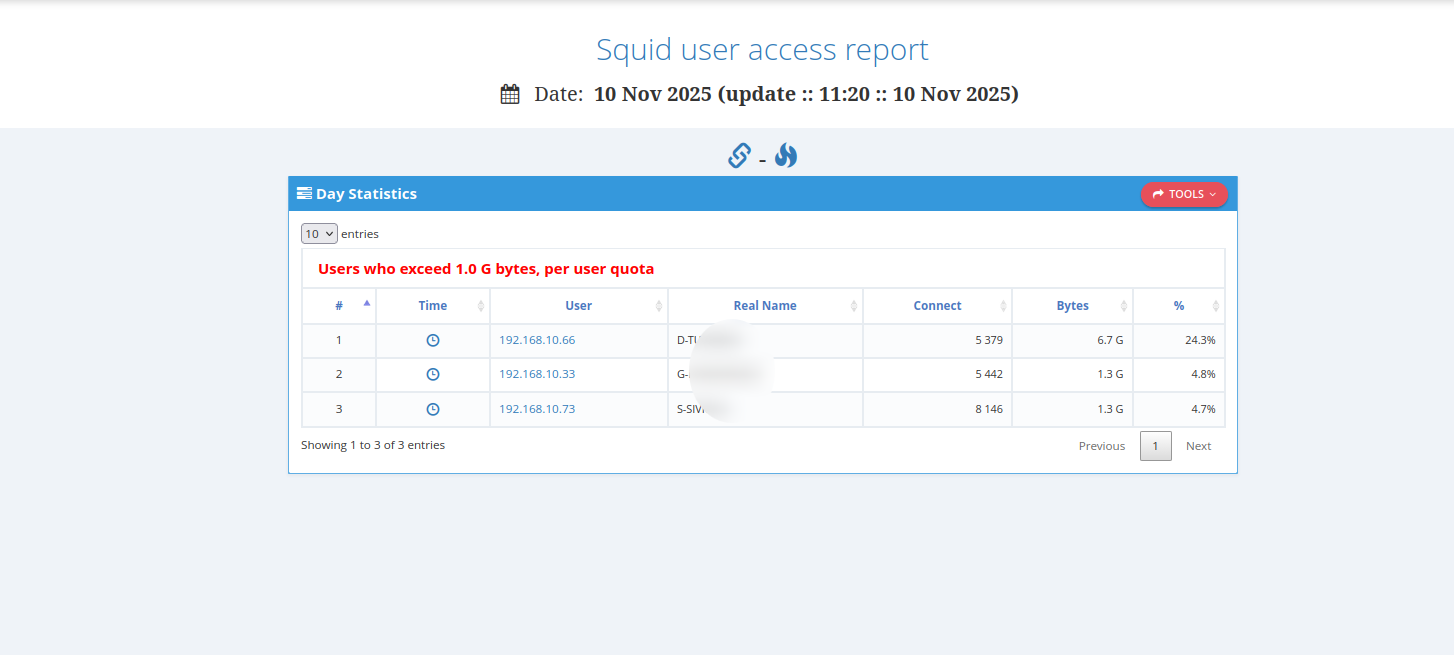This screenshot has width=1454, height=655.
Task: Open user link 192.168.10.66
Action: 537,340
